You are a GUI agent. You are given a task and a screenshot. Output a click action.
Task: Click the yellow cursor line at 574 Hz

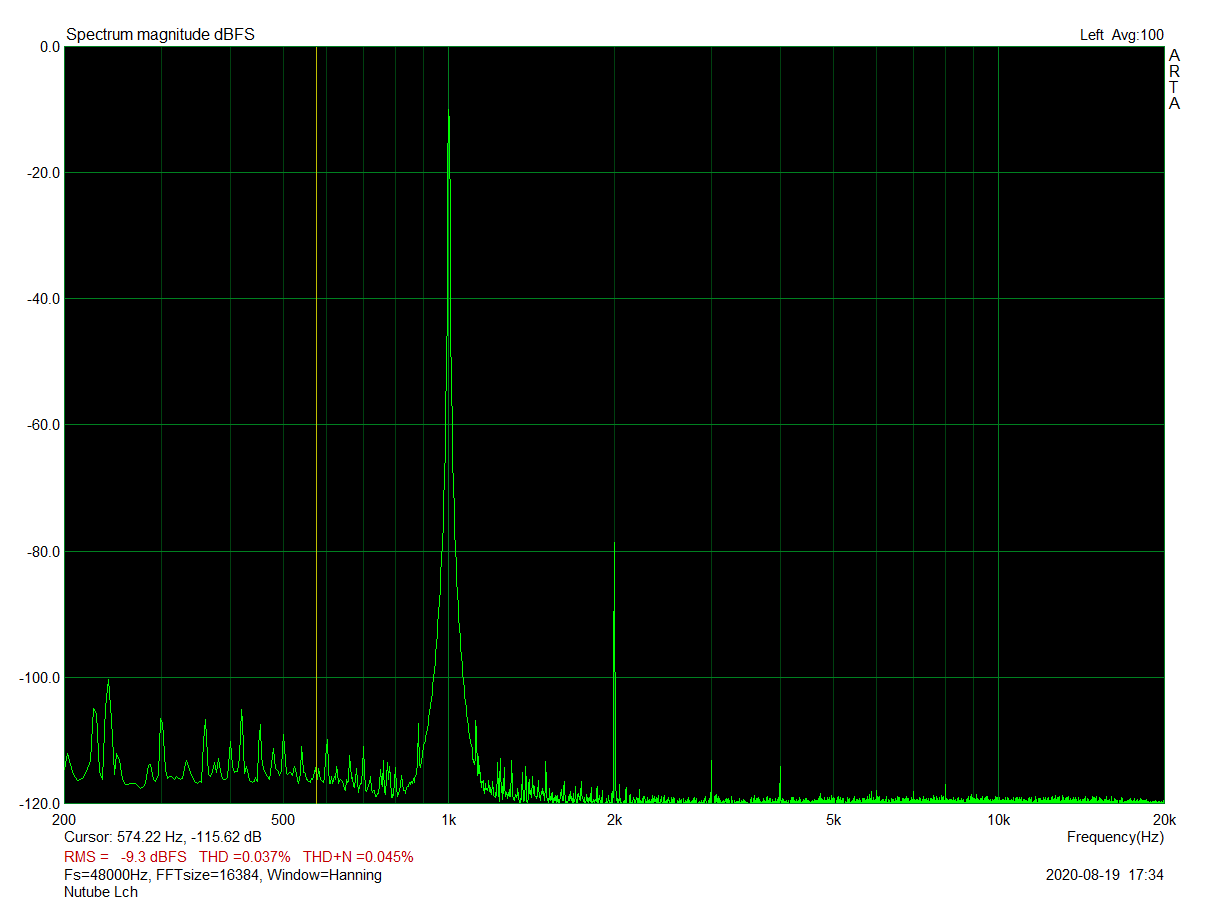point(316,425)
